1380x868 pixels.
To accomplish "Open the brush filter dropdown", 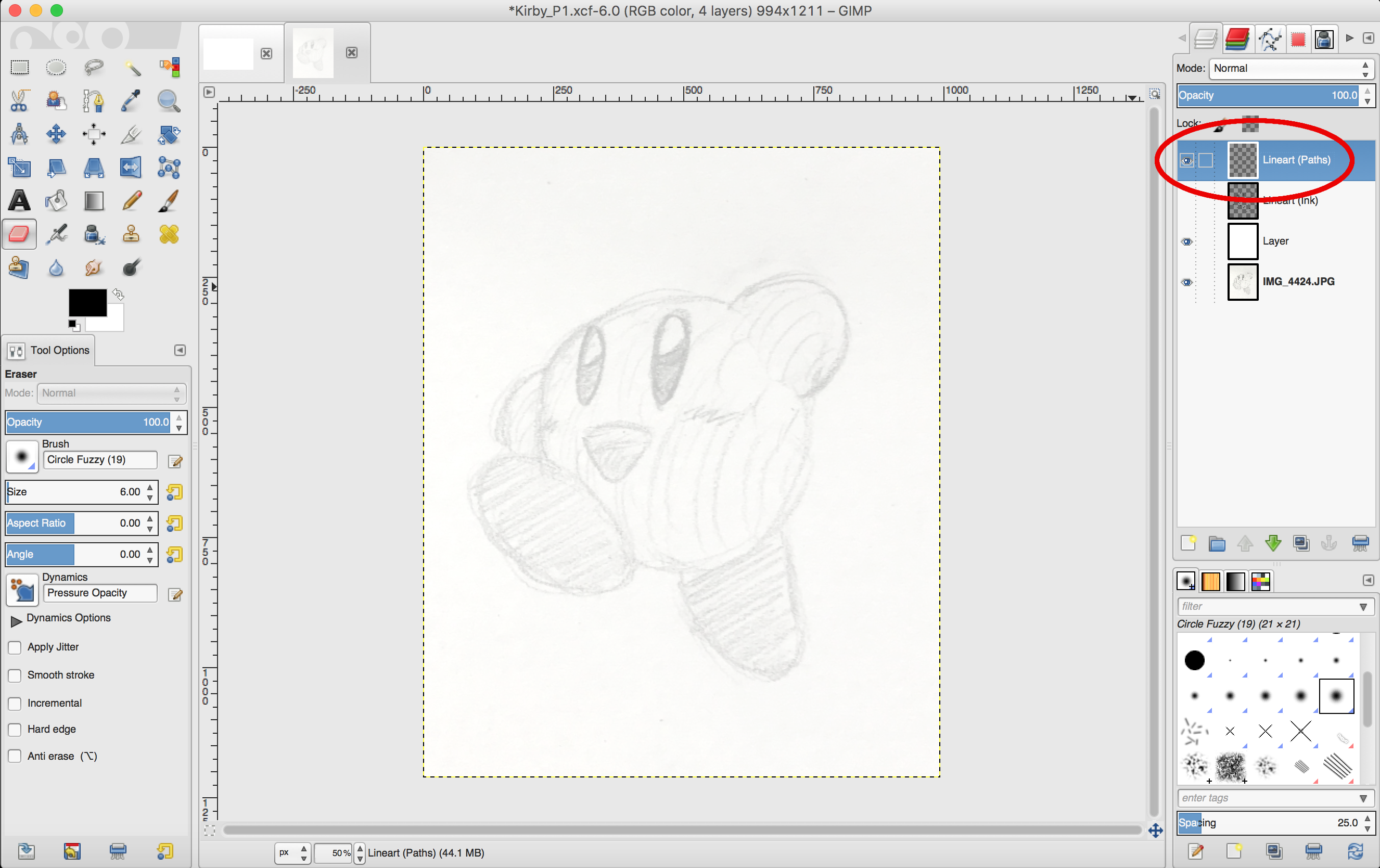I will 1363,606.
